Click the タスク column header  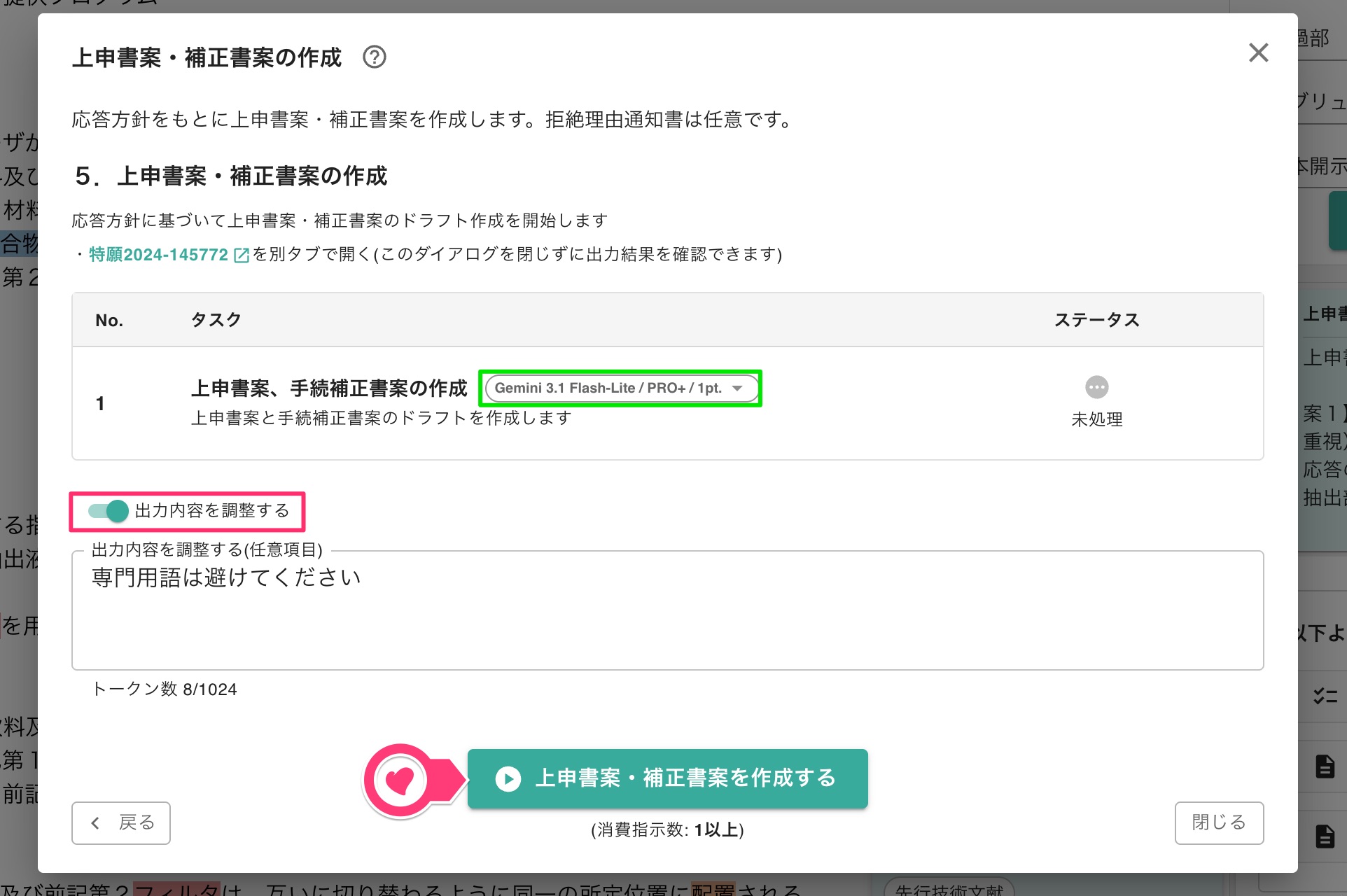pos(216,320)
